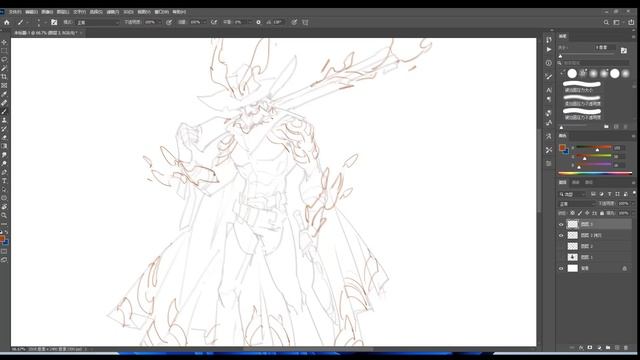Viewport: 640px width, 360px height.
Task: Select the Move tool
Action: tap(4, 42)
